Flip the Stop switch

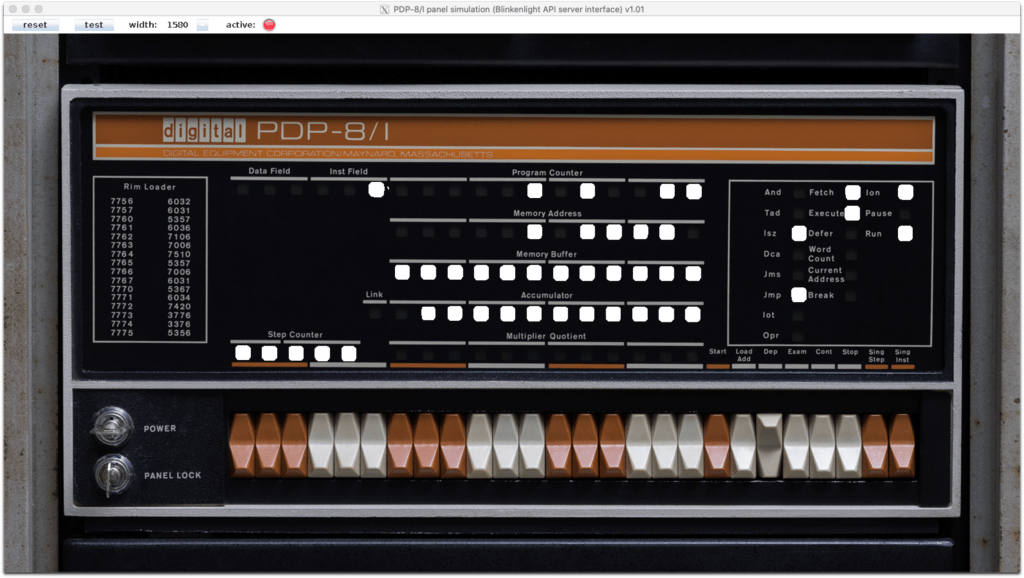point(848,445)
